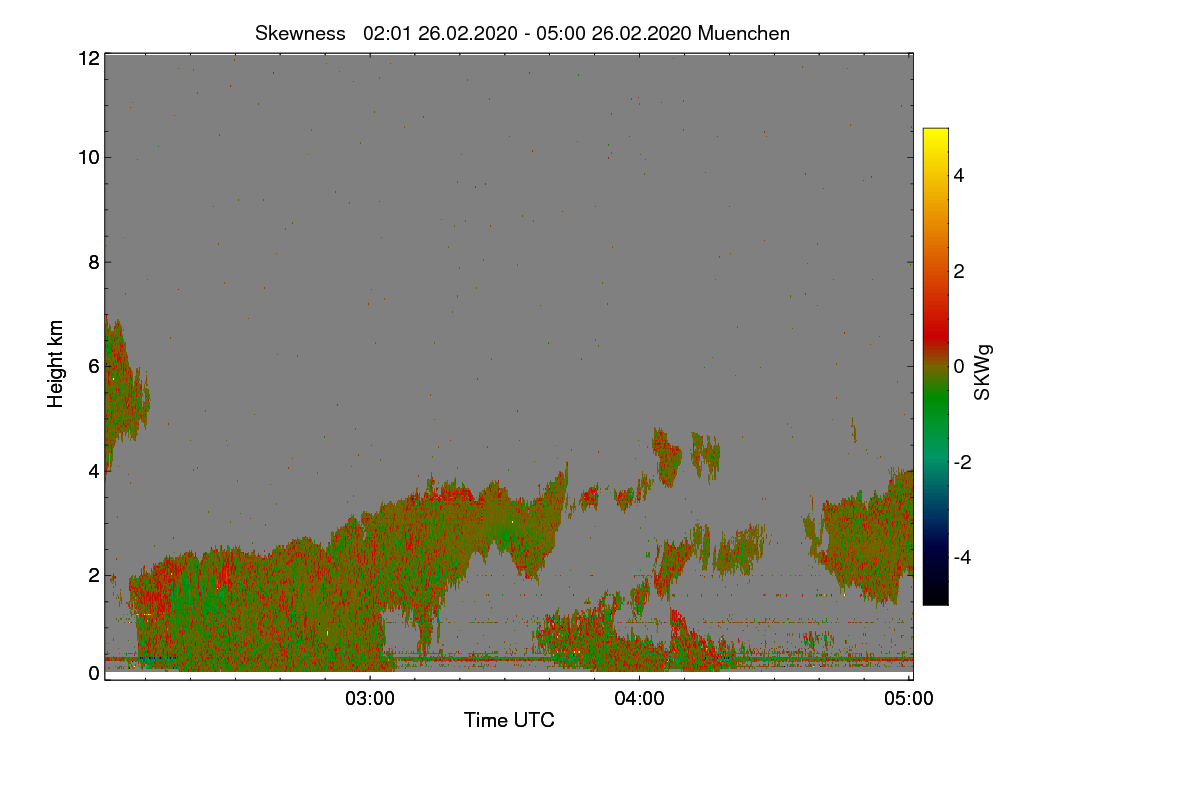Click the height tick label 12
This screenshot has height=800, width=1200.
(x=88, y=58)
